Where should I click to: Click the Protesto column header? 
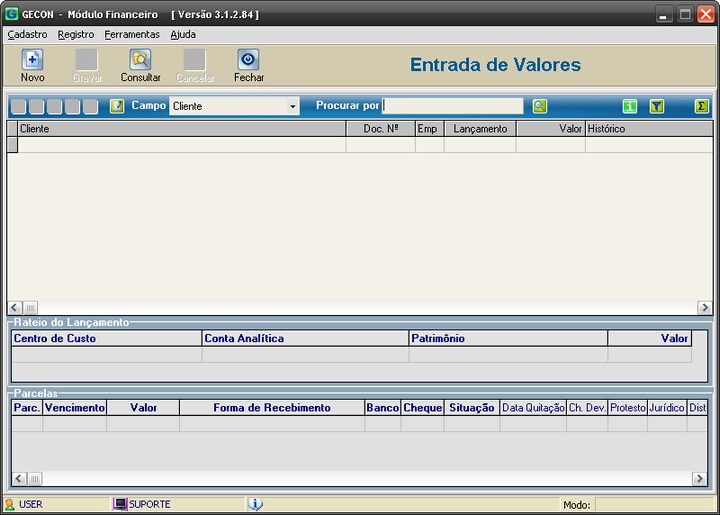click(628, 408)
